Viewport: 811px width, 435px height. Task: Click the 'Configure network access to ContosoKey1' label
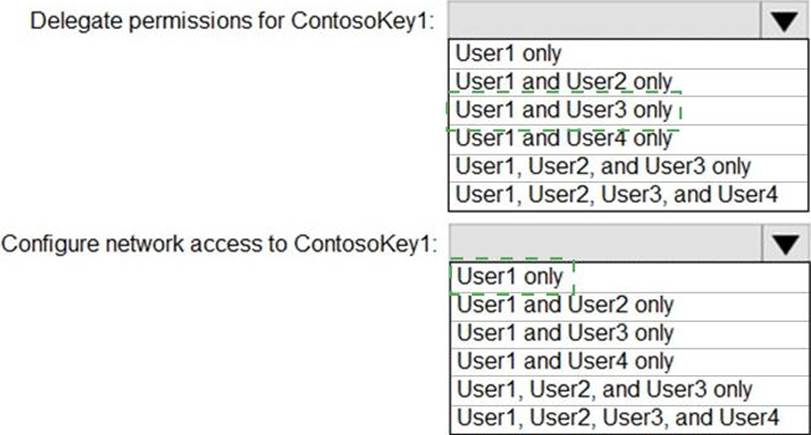(x=220, y=245)
